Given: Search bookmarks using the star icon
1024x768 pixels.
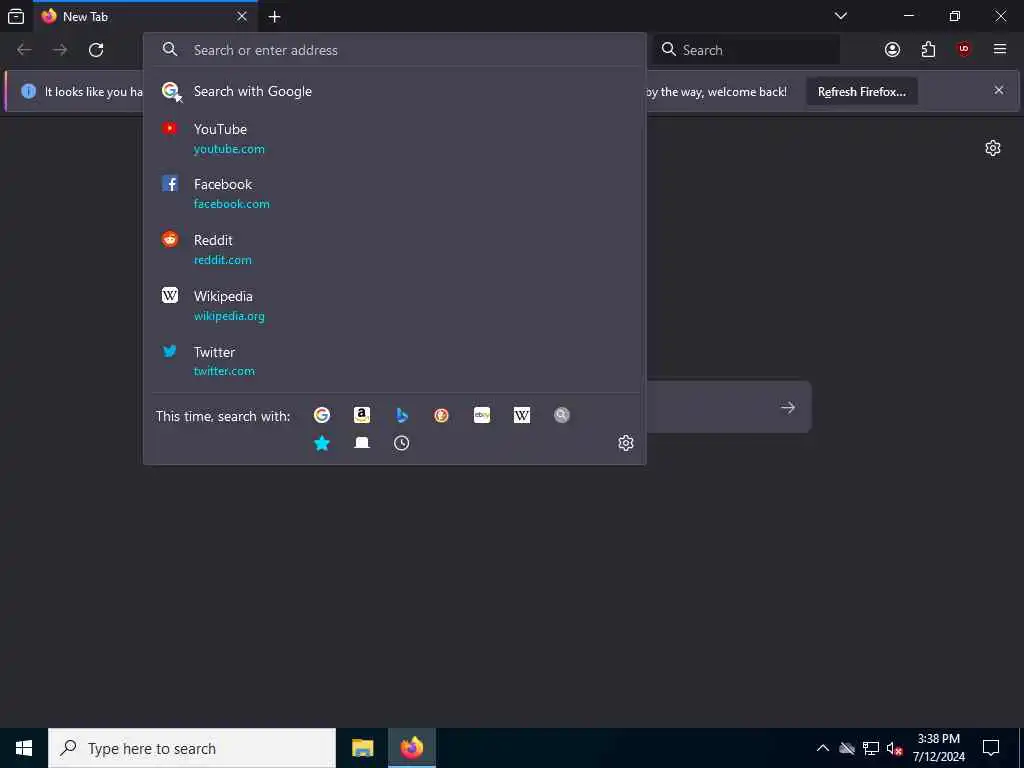Looking at the screenshot, I should click(321, 443).
